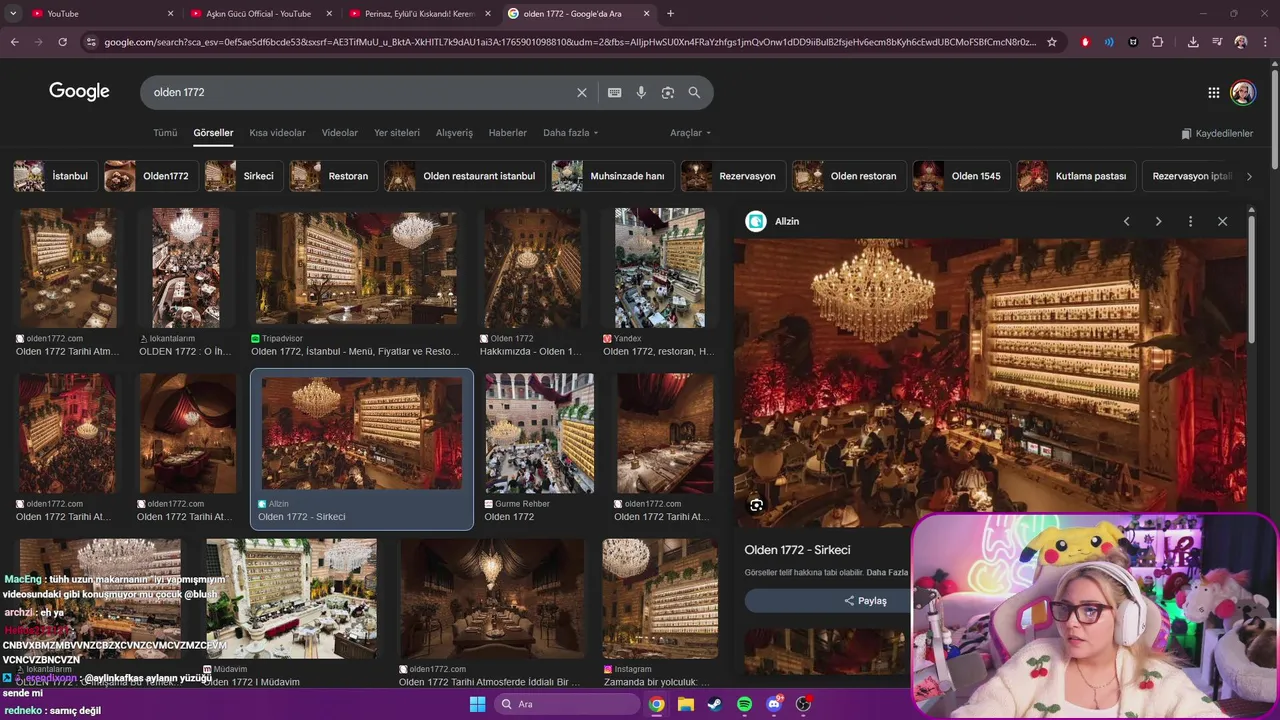
Task: Open Hakkımızda - Olden image result
Action: coord(531,283)
